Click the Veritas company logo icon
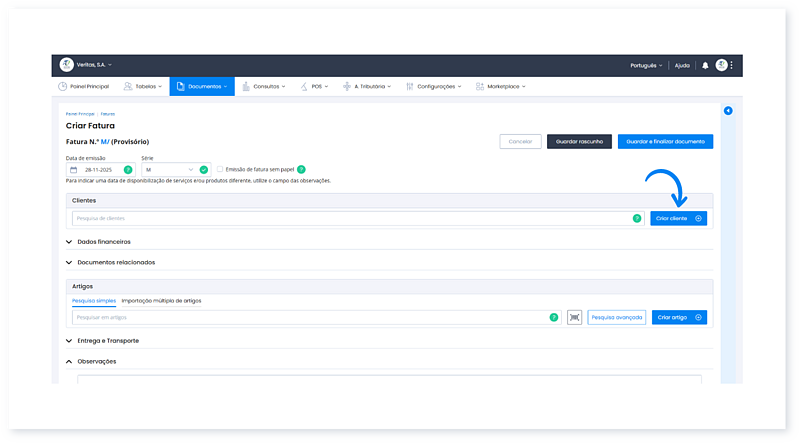The image size is (800, 443). 67,65
